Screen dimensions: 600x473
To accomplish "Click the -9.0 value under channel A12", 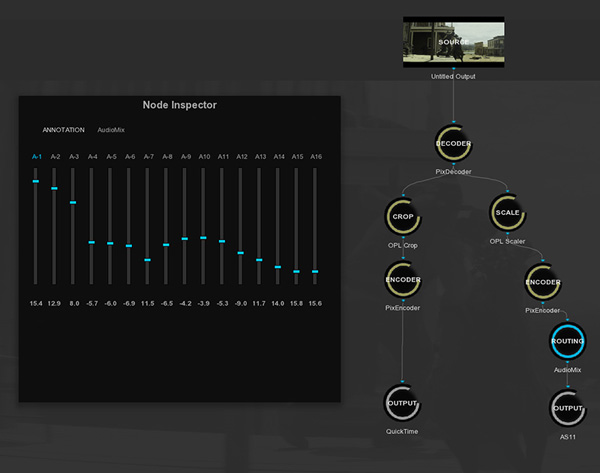I will click(x=241, y=303).
